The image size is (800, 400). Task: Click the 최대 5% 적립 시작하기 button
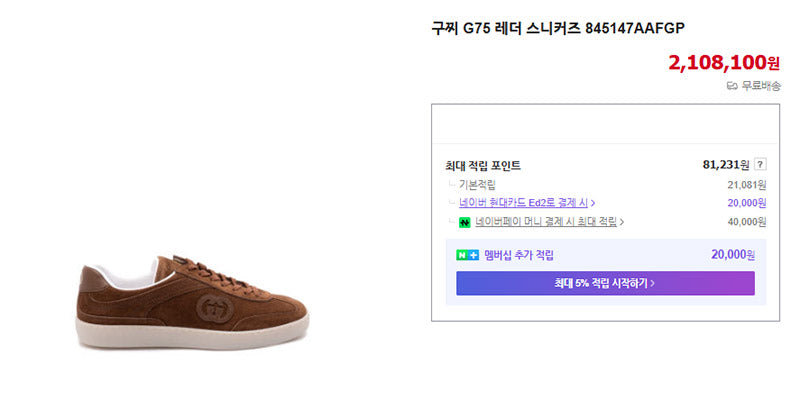(605, 283)
